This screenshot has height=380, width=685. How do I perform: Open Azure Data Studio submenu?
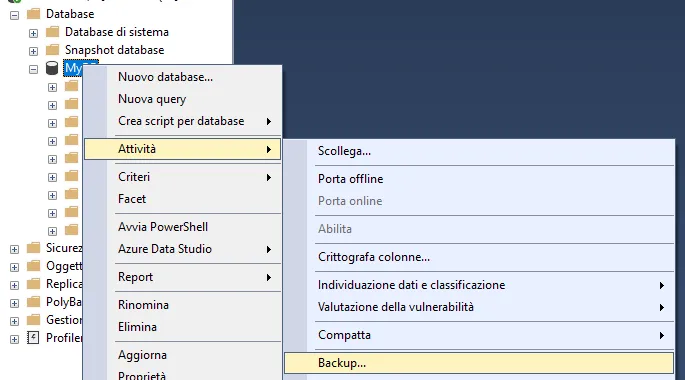click(183, 249)
